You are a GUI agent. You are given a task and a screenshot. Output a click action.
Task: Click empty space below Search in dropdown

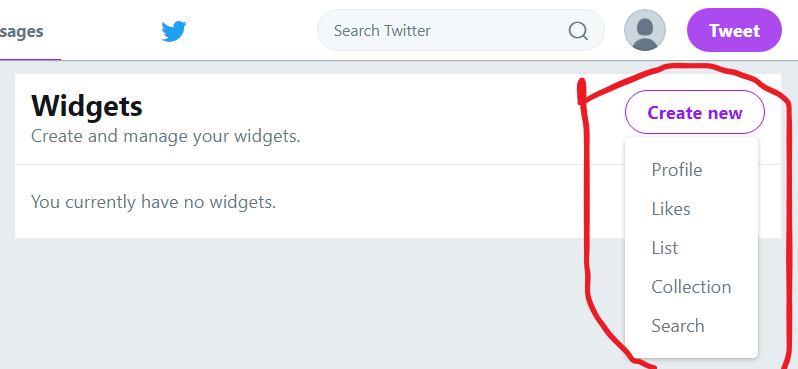tap(691, 351)
